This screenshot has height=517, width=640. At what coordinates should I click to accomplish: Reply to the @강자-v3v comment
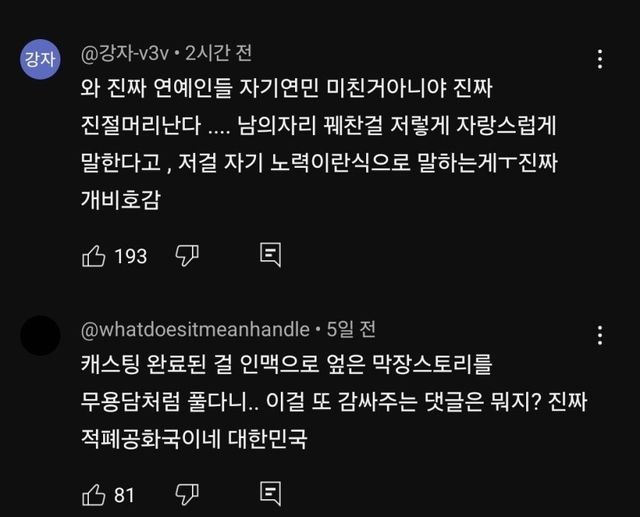(269, 256)
